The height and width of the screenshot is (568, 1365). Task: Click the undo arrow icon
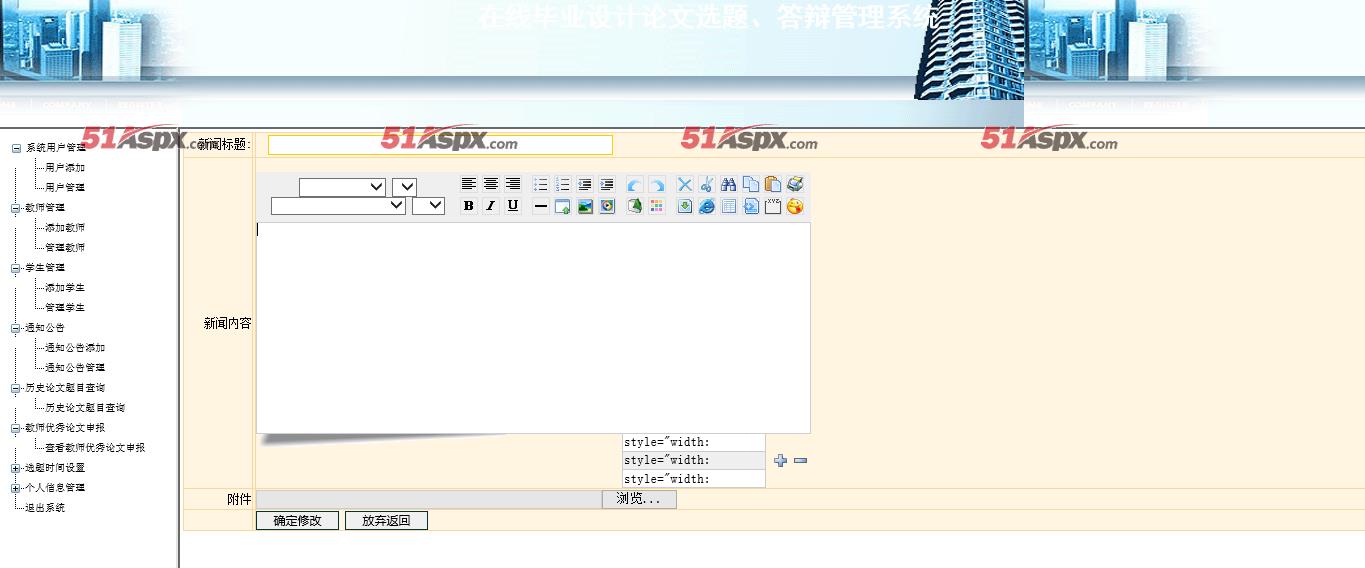click(x=634, y=184)
